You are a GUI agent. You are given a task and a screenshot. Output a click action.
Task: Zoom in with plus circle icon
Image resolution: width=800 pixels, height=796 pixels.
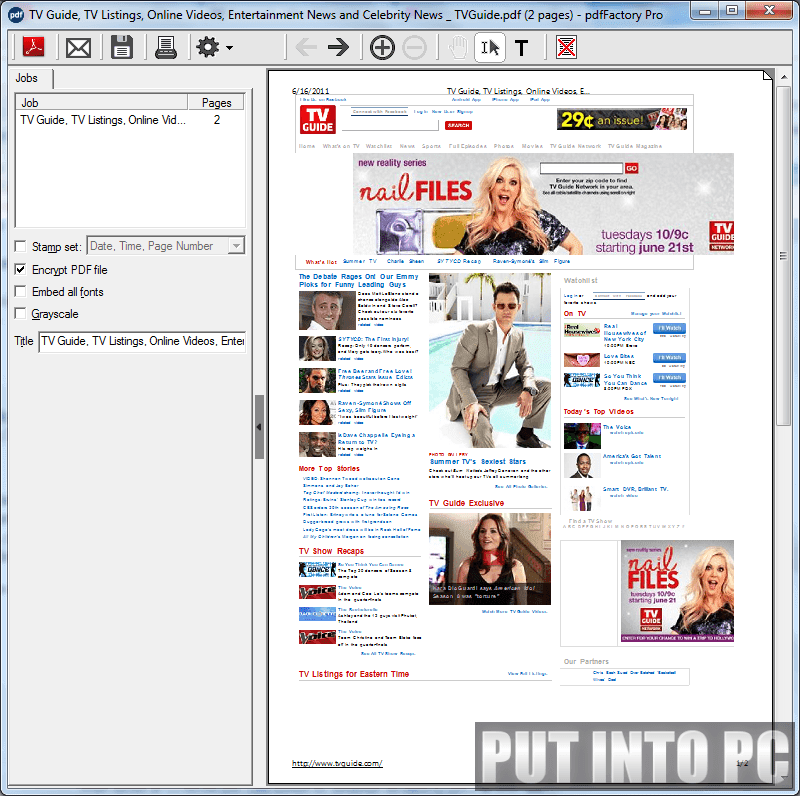382,48
